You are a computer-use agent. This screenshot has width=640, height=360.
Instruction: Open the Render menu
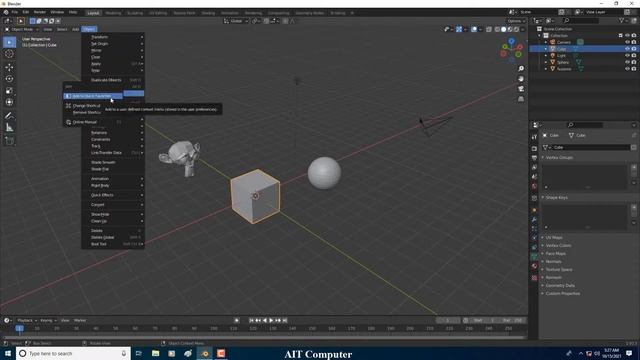click(x=40, y=12)
